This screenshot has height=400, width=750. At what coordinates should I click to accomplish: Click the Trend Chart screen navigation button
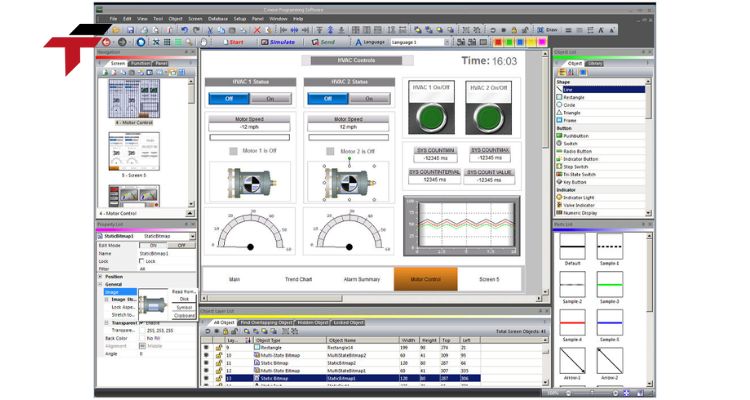coord(298,279)
